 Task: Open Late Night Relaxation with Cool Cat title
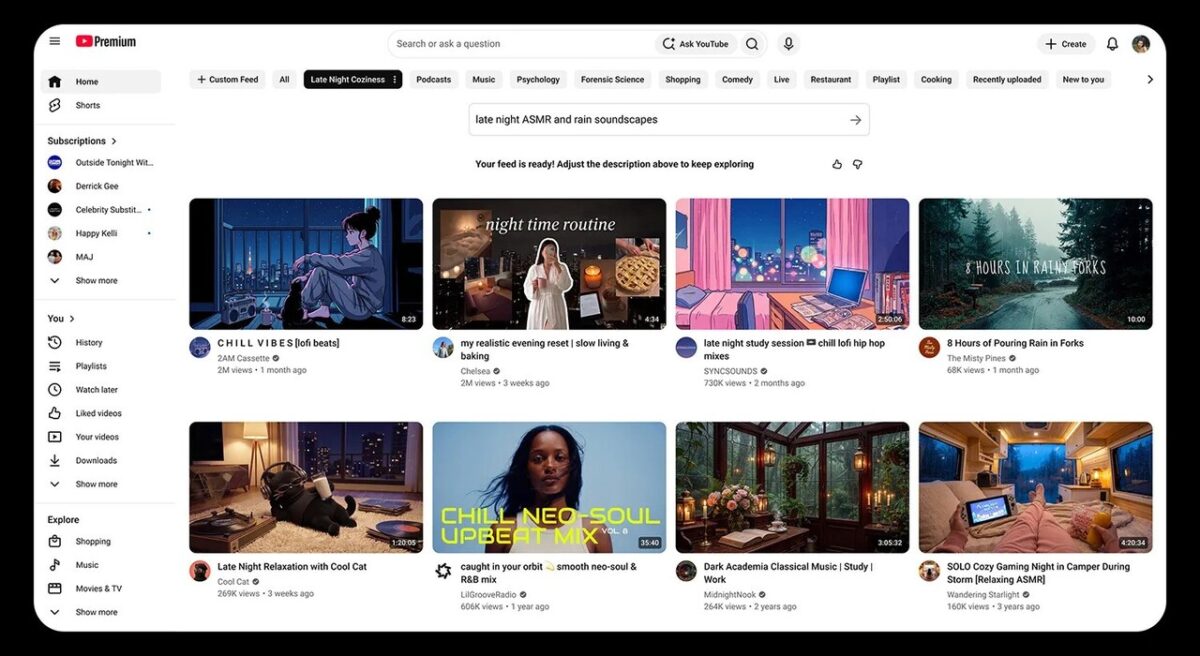(292, 567)
